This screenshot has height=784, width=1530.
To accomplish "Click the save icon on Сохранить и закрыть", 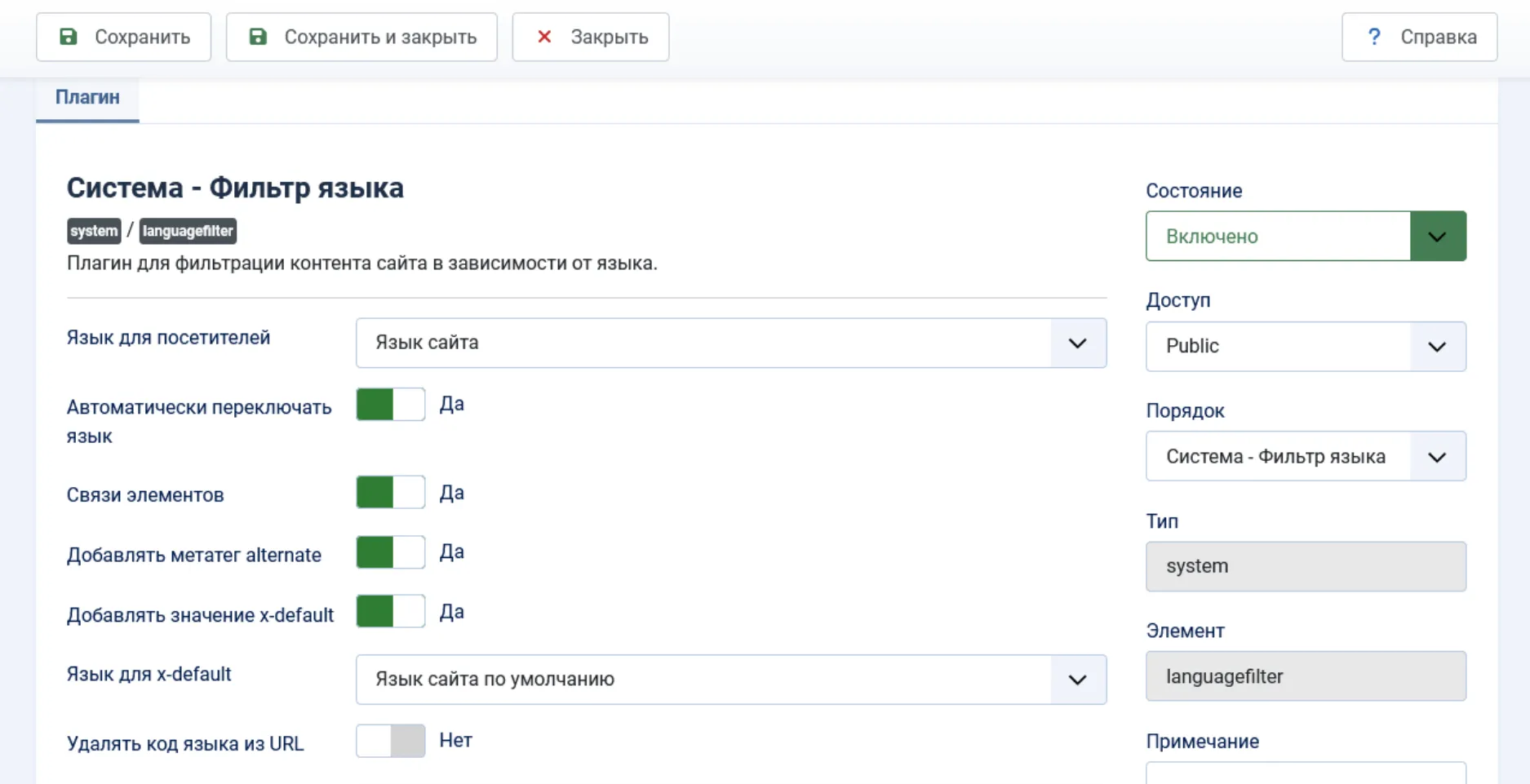I will point(258,37).
